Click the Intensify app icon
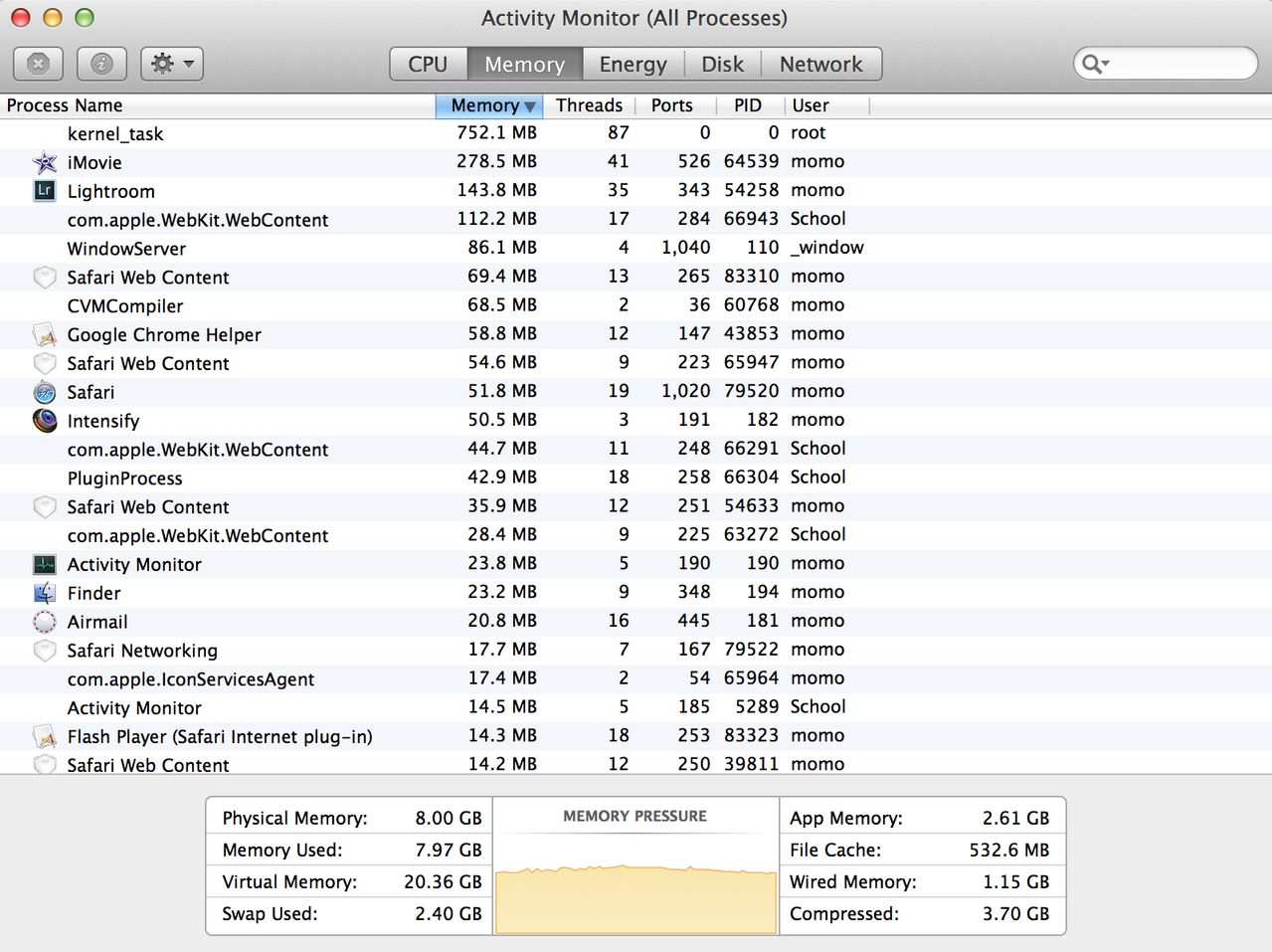 [x=45, y=421]
